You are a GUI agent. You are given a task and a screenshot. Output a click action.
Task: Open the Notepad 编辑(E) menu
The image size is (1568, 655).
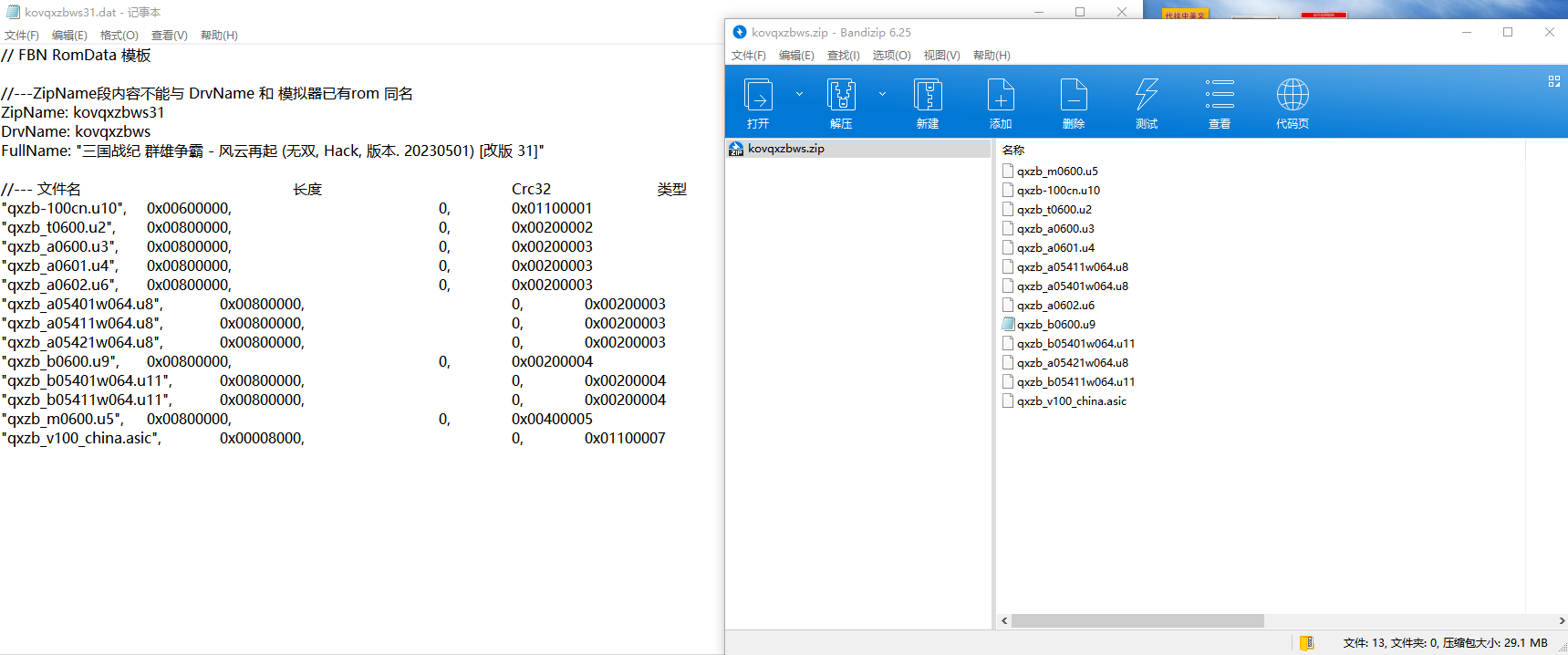[69, 36]
